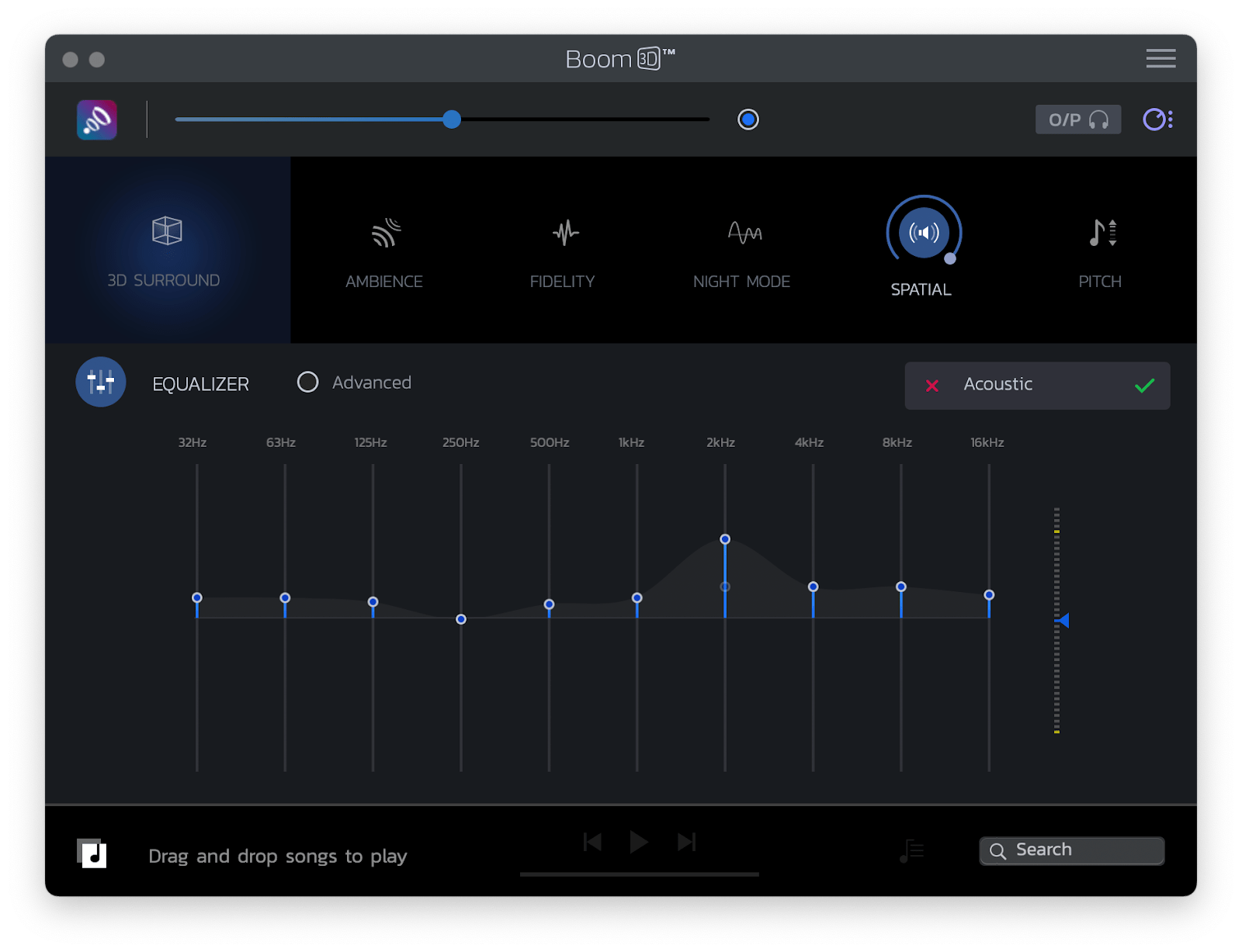Click the song progress bar
The width and height of the screenshot is (1242, 952).
(x=640, y=874)
